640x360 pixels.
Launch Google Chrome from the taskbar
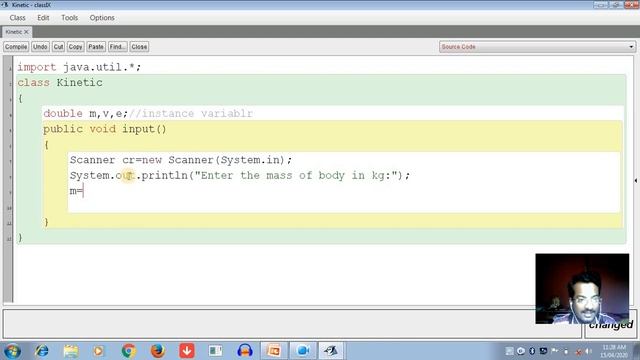[x=129, y=351]
